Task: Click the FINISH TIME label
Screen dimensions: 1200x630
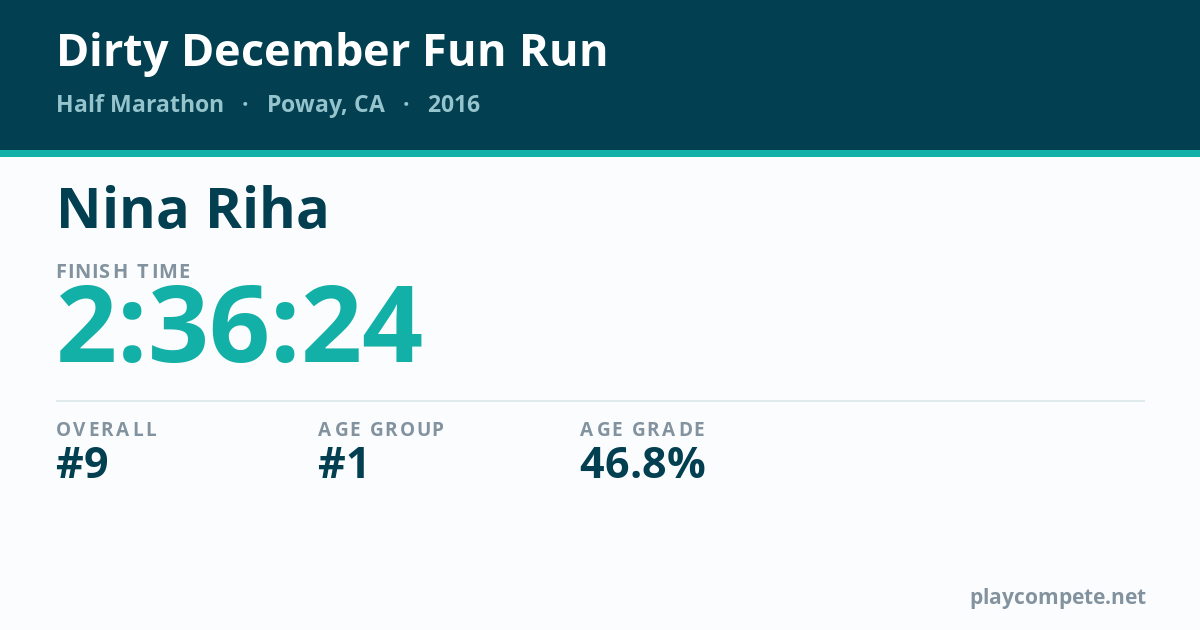Action: pos(124,271)
